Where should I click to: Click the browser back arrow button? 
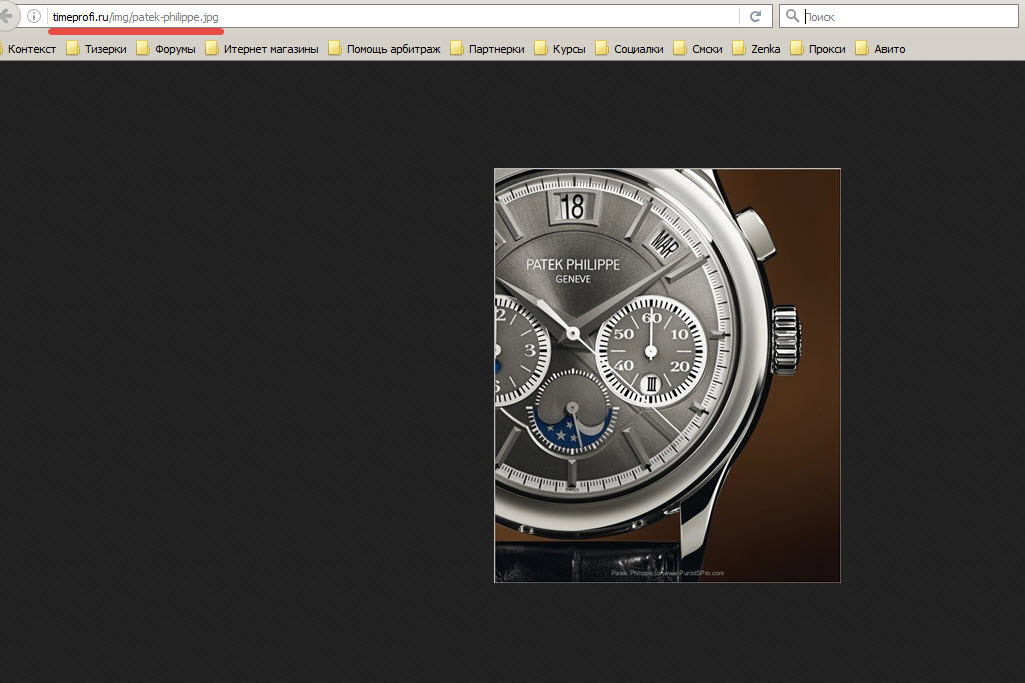[7, 16]
